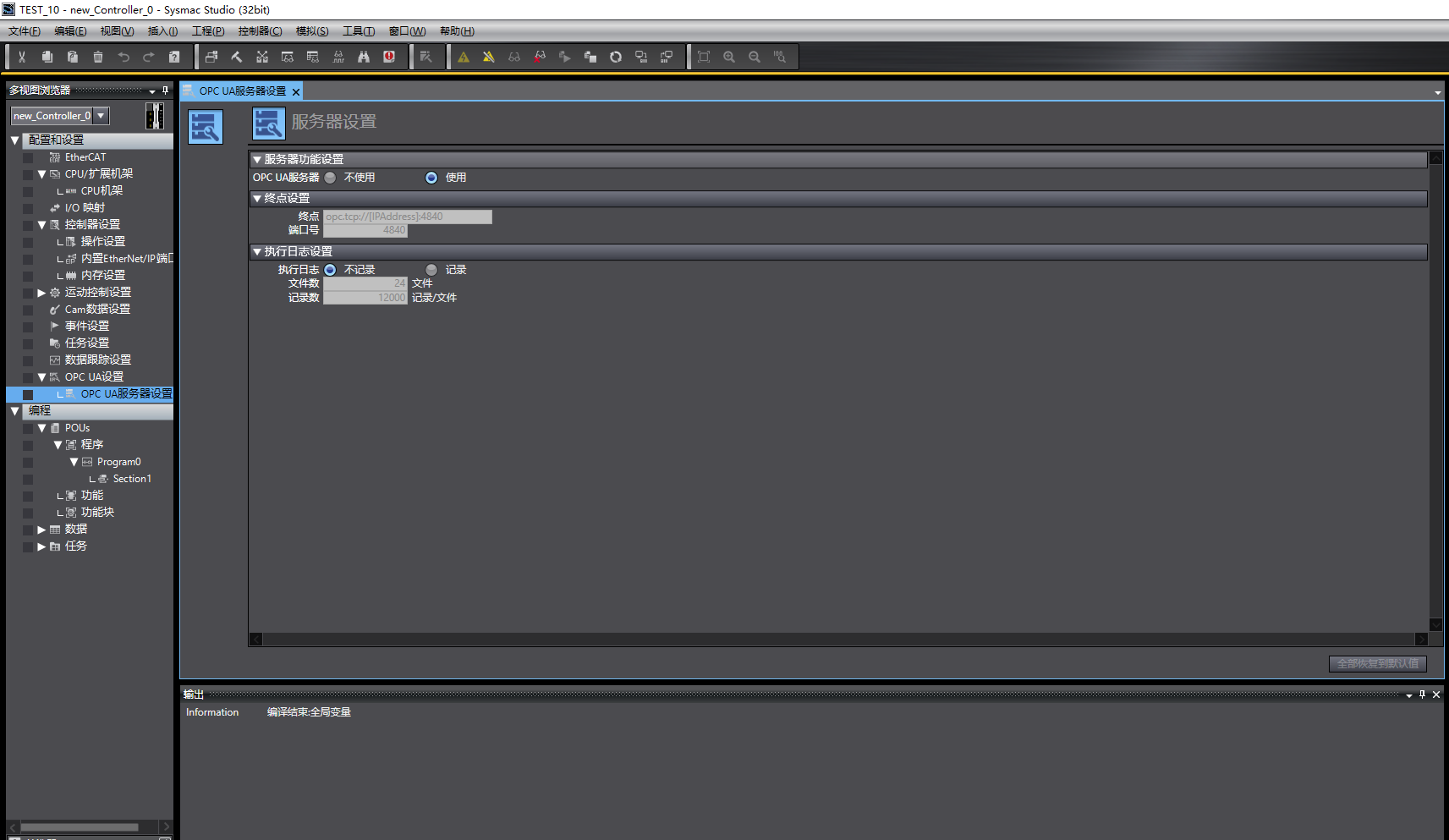This screenshot has height=840, width=1449.
Task: Click the Cut scissors icon in toolbar
Action: (x=22, y=57)
